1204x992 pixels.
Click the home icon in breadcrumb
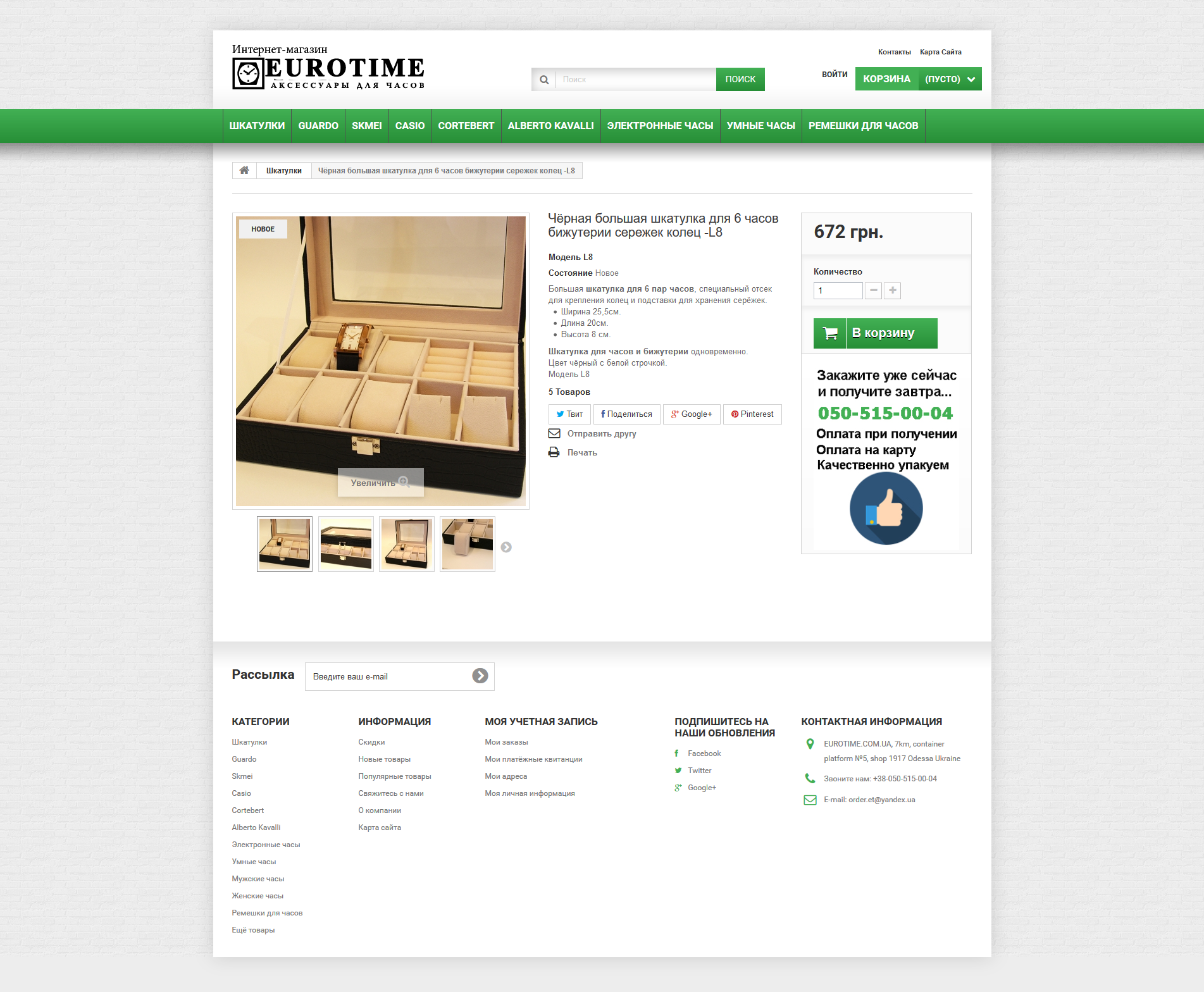pos(244,170)
